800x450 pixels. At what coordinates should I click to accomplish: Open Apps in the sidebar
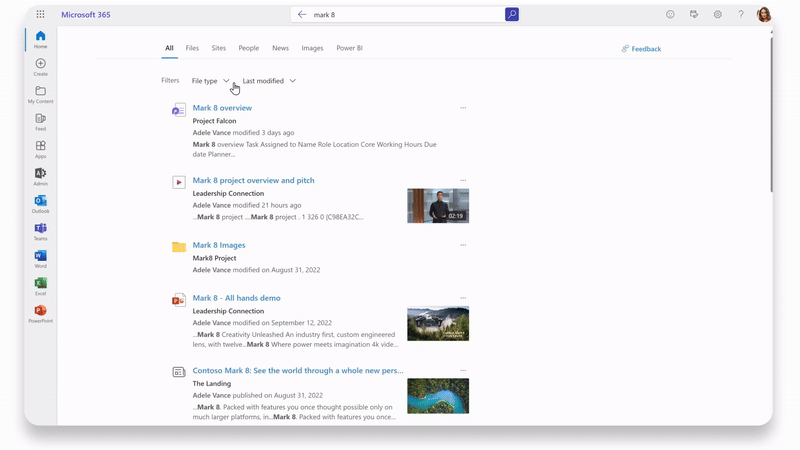point(40,149)
